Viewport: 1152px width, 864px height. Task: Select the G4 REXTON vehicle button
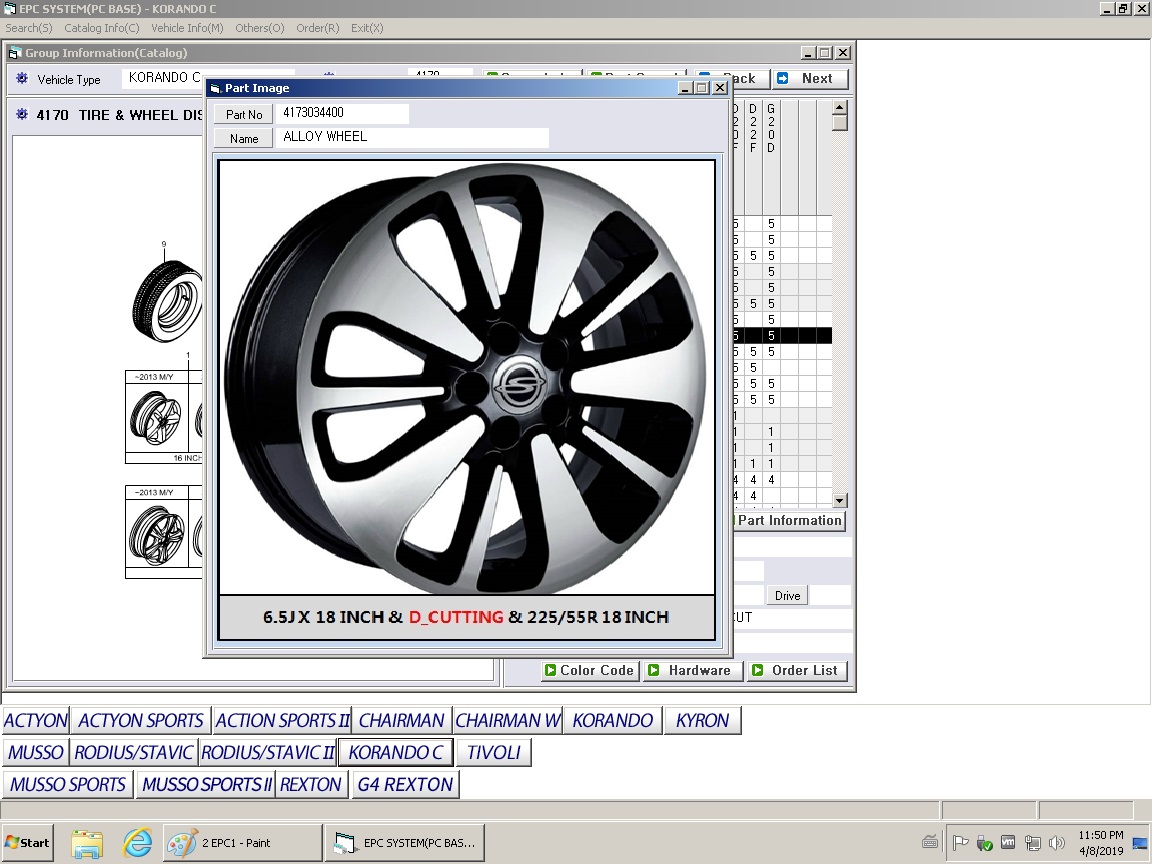tap(406, 785)
